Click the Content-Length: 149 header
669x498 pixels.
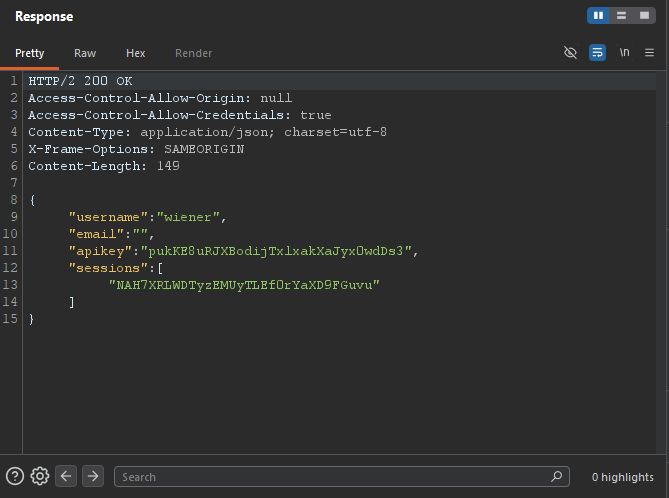click(104, 166)
